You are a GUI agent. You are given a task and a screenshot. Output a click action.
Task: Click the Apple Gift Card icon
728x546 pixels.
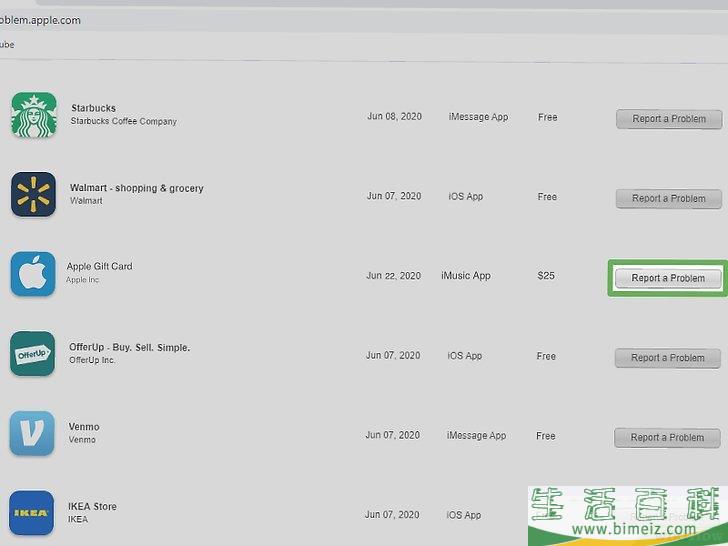[x=33, y=274]
